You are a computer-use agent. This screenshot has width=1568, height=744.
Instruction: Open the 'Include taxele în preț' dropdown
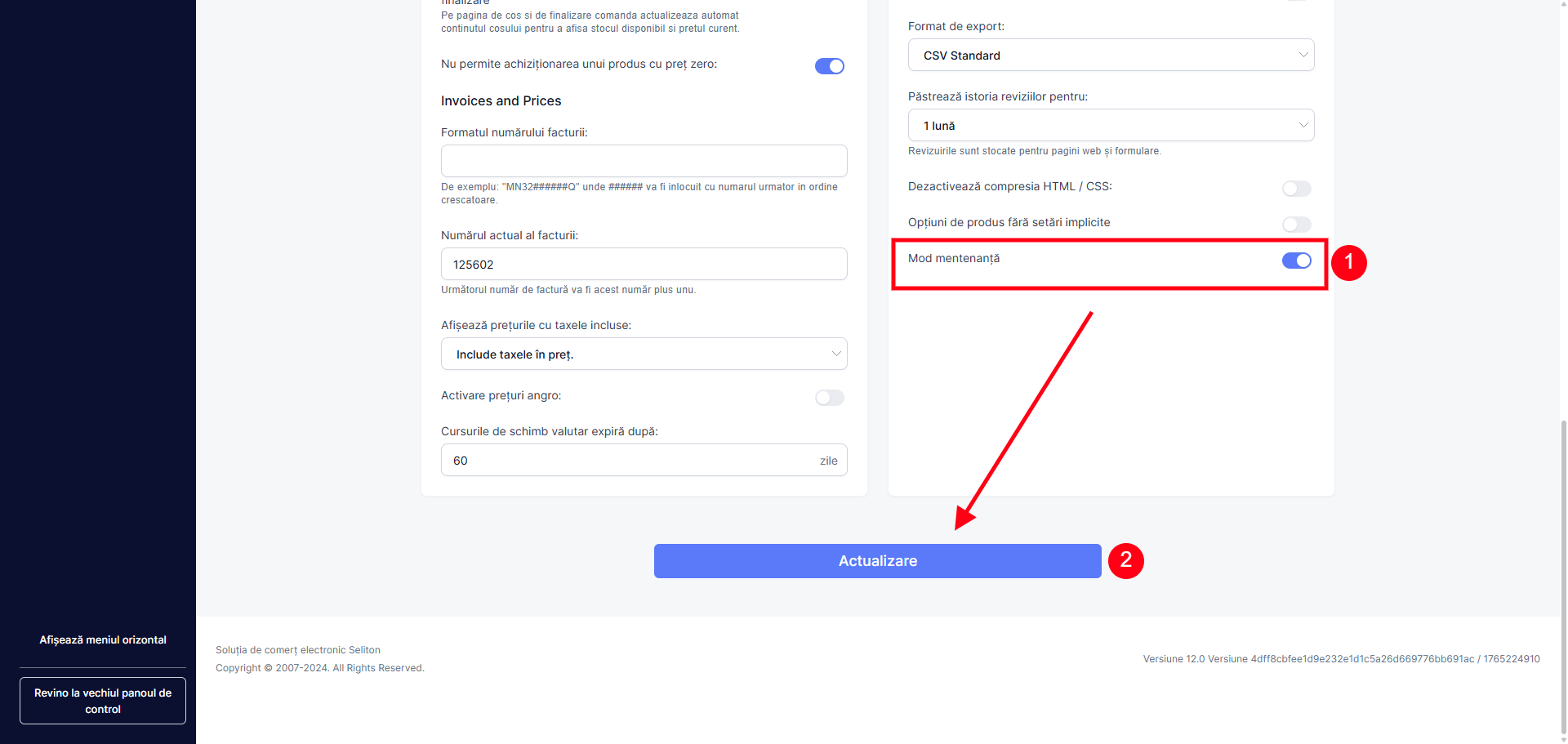point(643,354)
